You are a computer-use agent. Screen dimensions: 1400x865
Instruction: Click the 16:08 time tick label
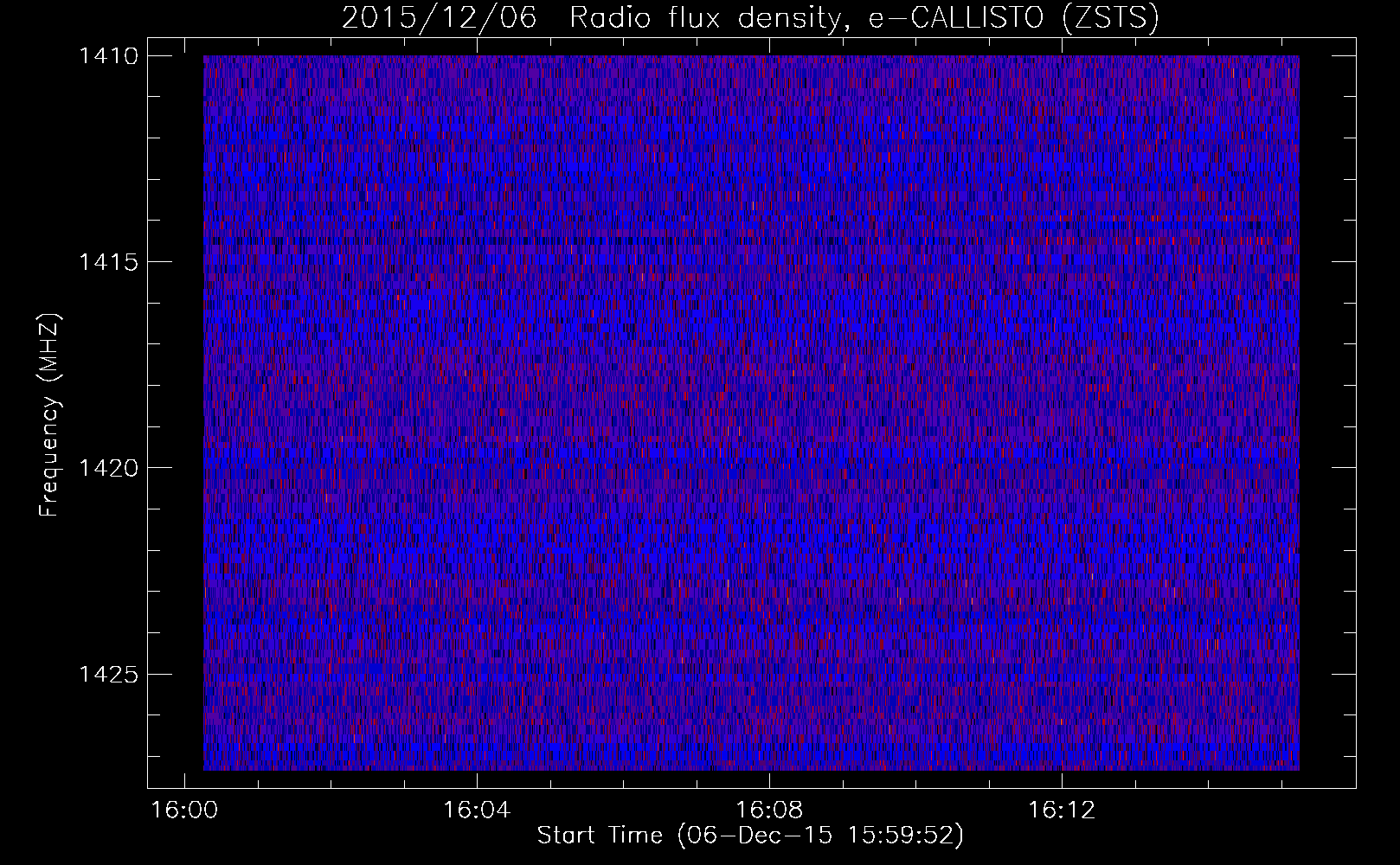[x=769, y=811]
